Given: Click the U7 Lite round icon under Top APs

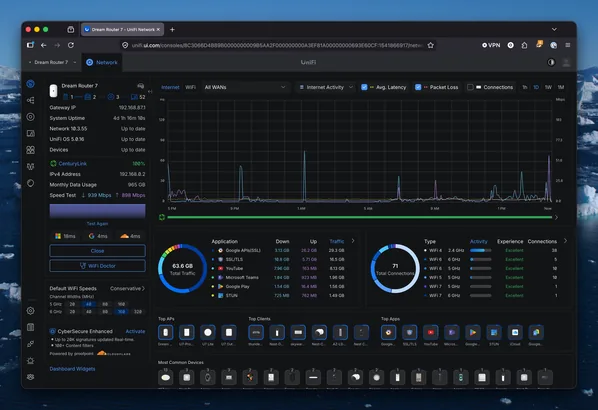Looking at the screenshot, I should [x=208, y=333].
